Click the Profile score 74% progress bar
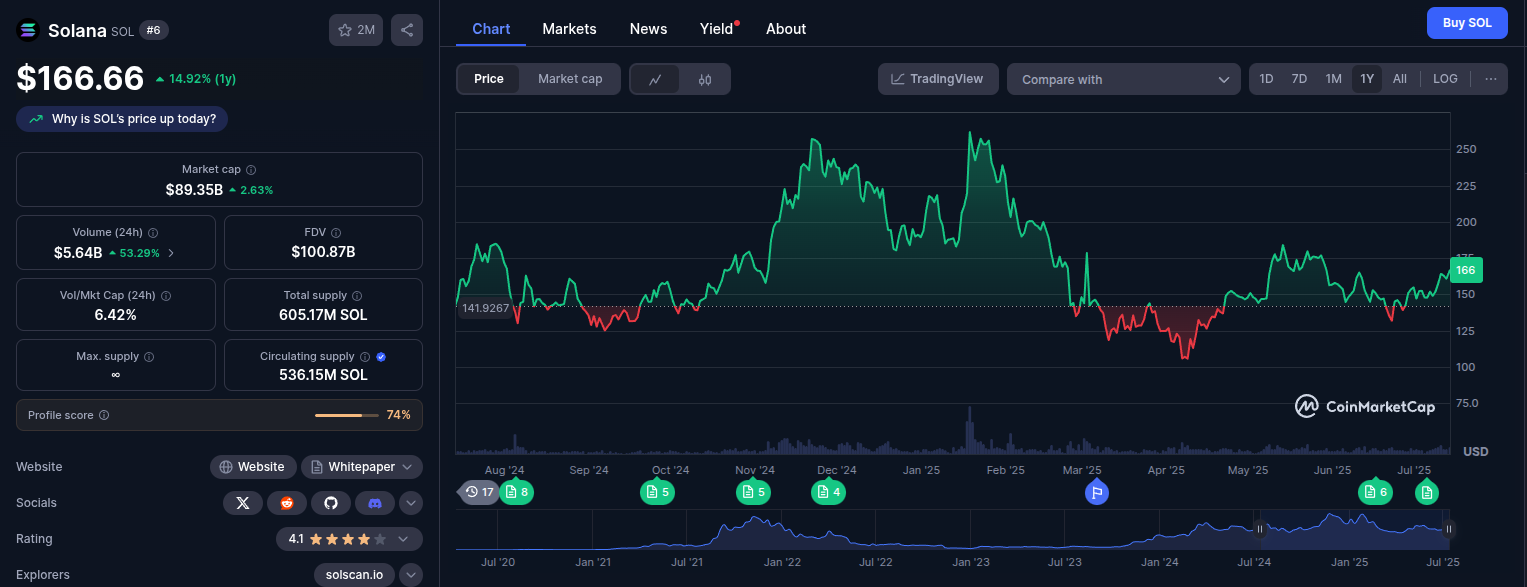1527x587 pixels. pos(346,415)
